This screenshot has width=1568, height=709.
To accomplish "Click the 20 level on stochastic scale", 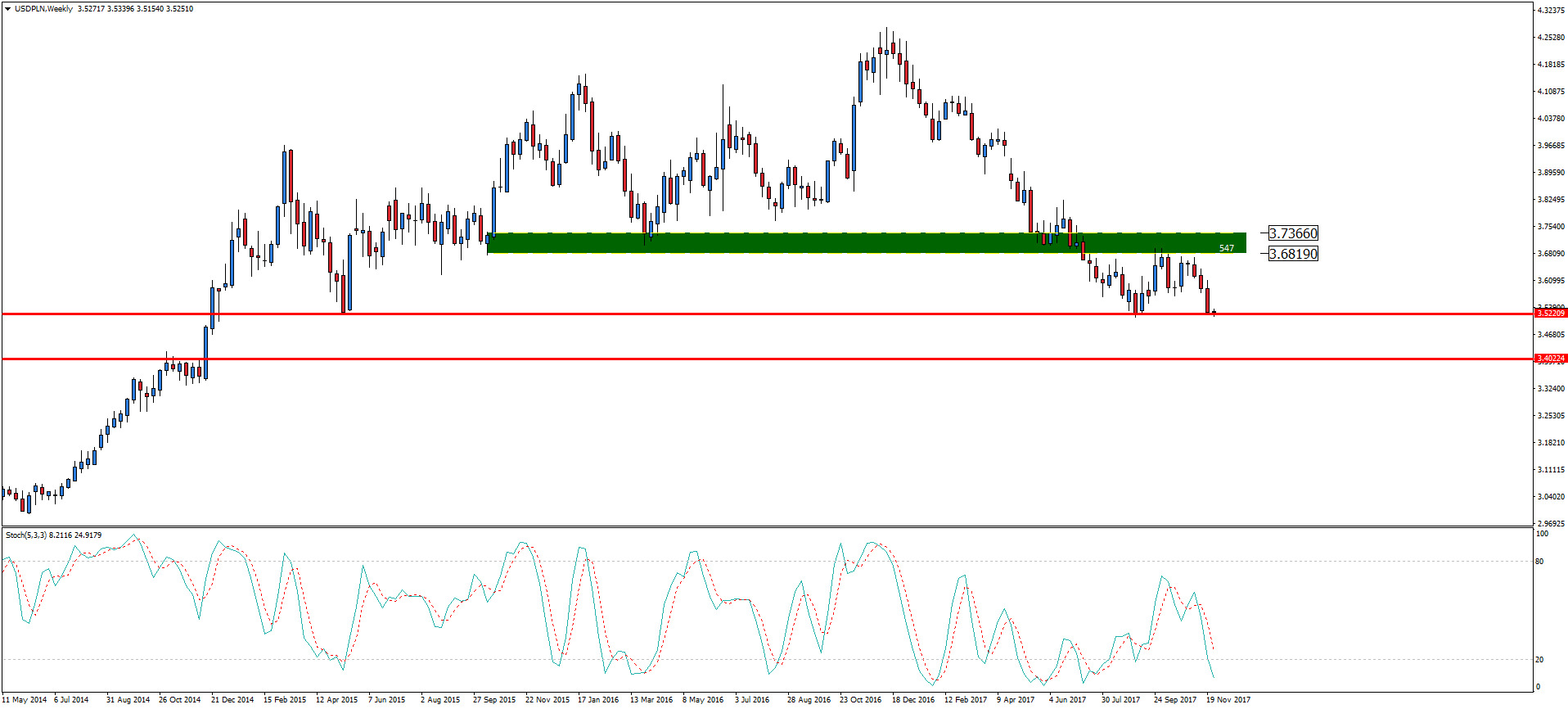I will point(1540,660).
